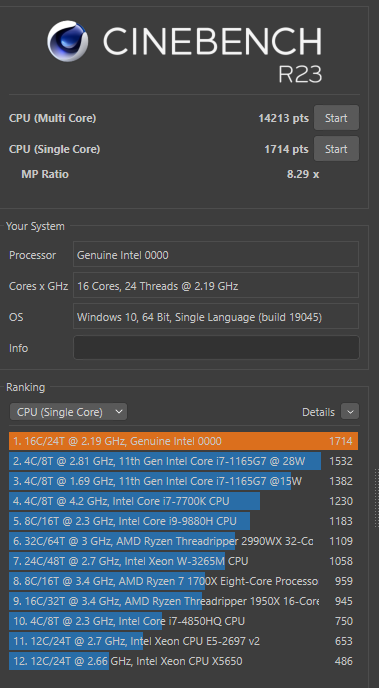Click the Details label in Ranking

pos(318,412)
